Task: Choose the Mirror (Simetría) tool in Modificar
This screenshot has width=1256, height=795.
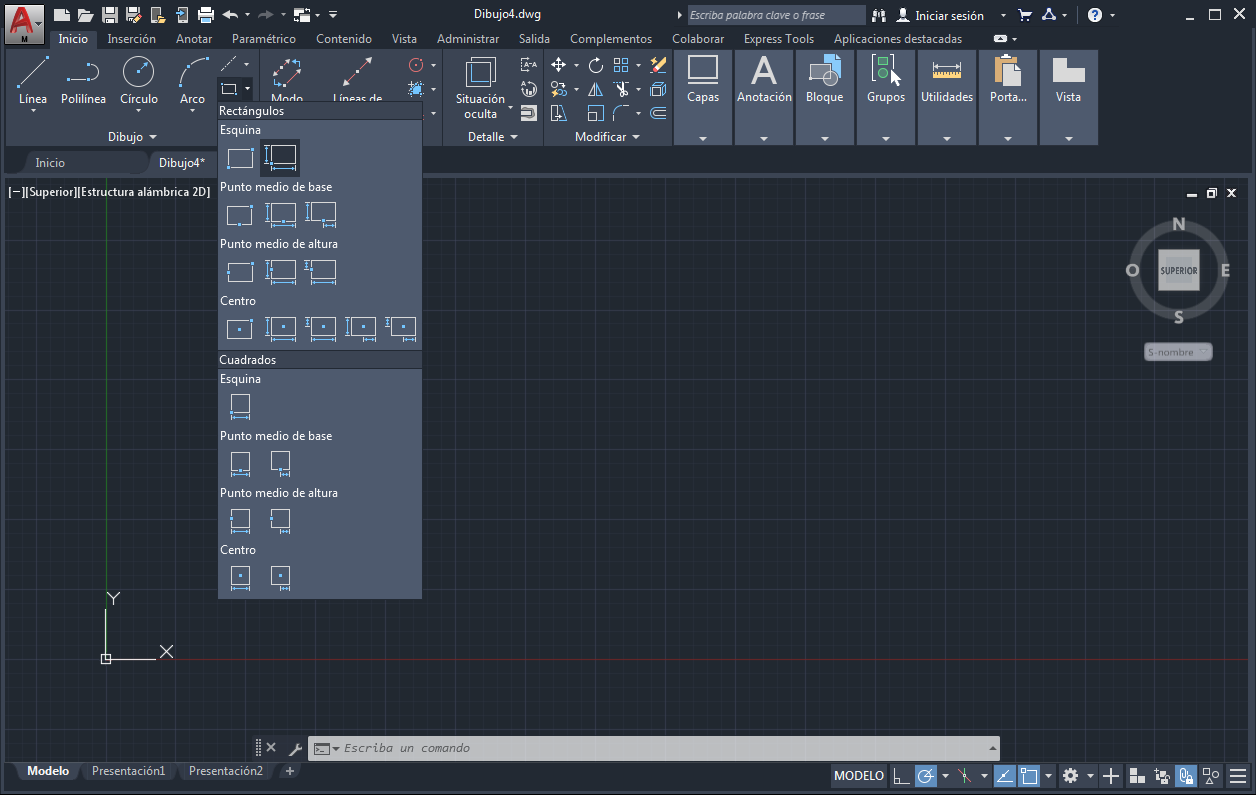Action: (x=596, y=89)
